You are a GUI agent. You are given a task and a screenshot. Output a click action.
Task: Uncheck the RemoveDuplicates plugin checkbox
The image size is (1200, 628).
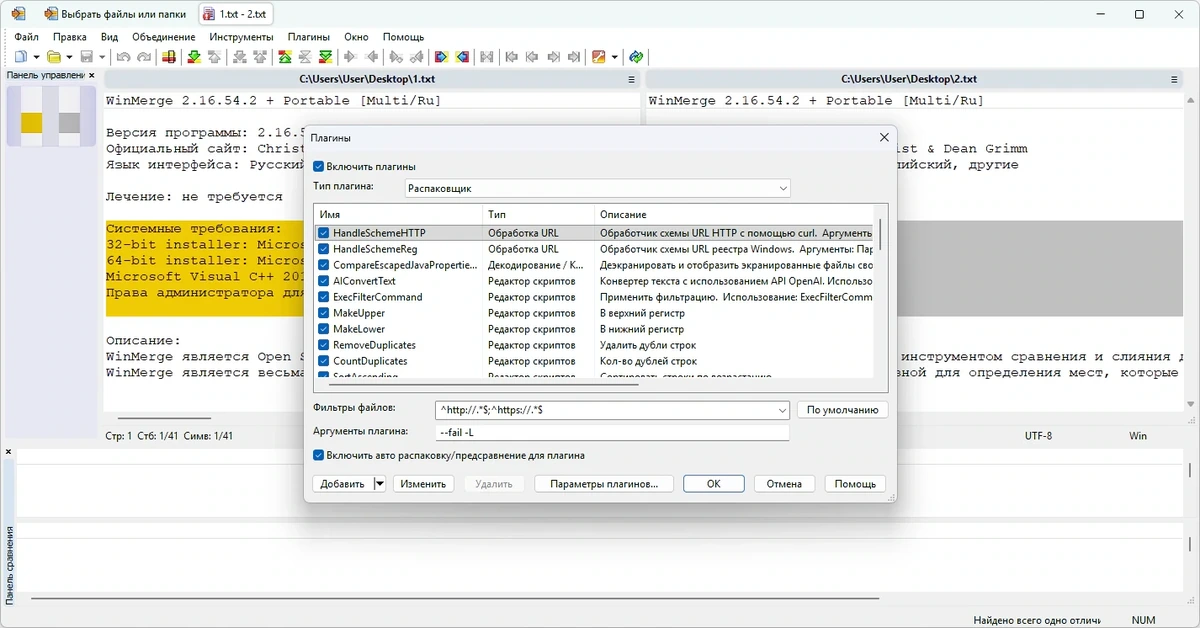(x=324, y=345)
